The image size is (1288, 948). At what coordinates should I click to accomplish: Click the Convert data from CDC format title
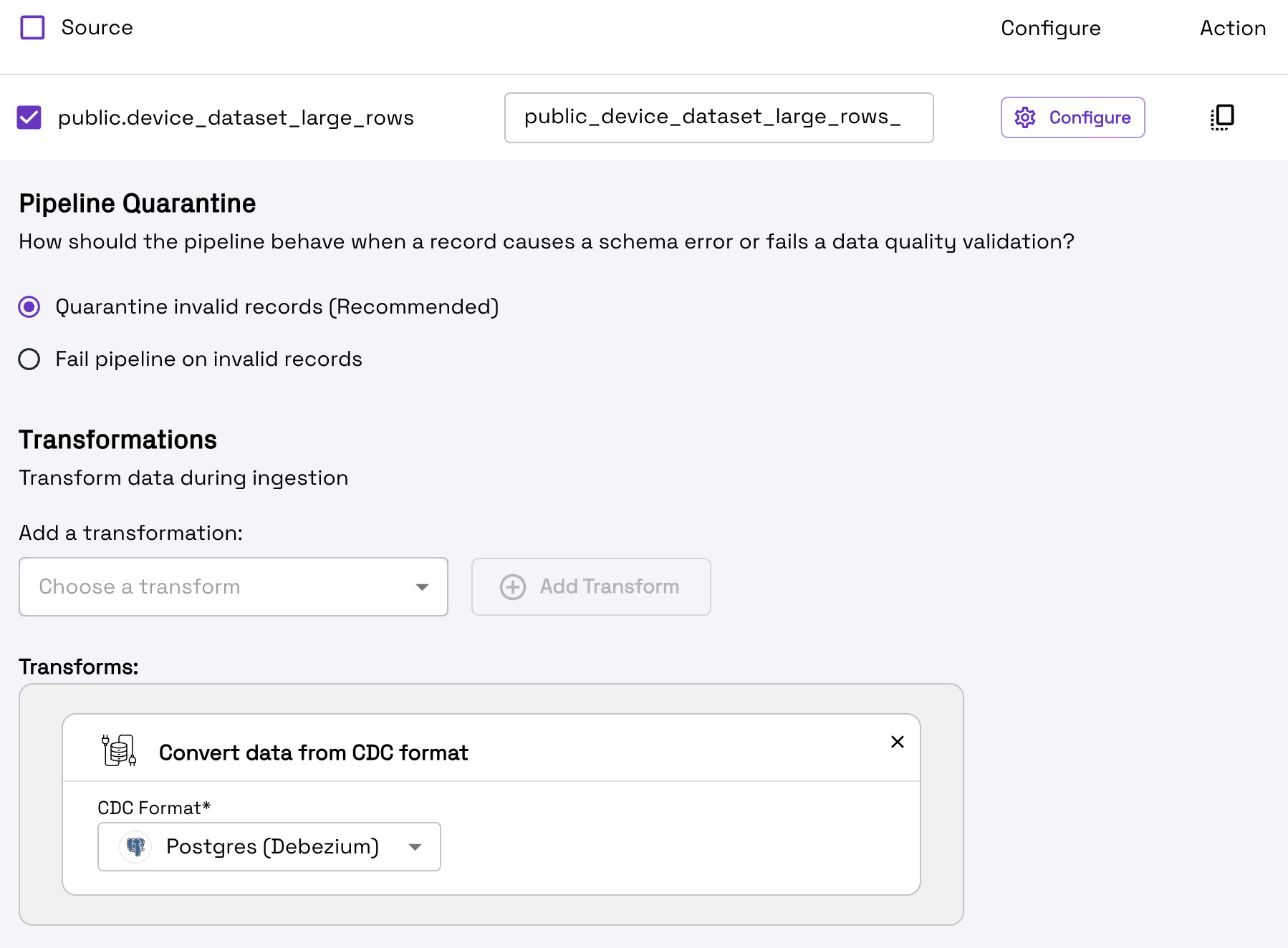click(313, 753)
